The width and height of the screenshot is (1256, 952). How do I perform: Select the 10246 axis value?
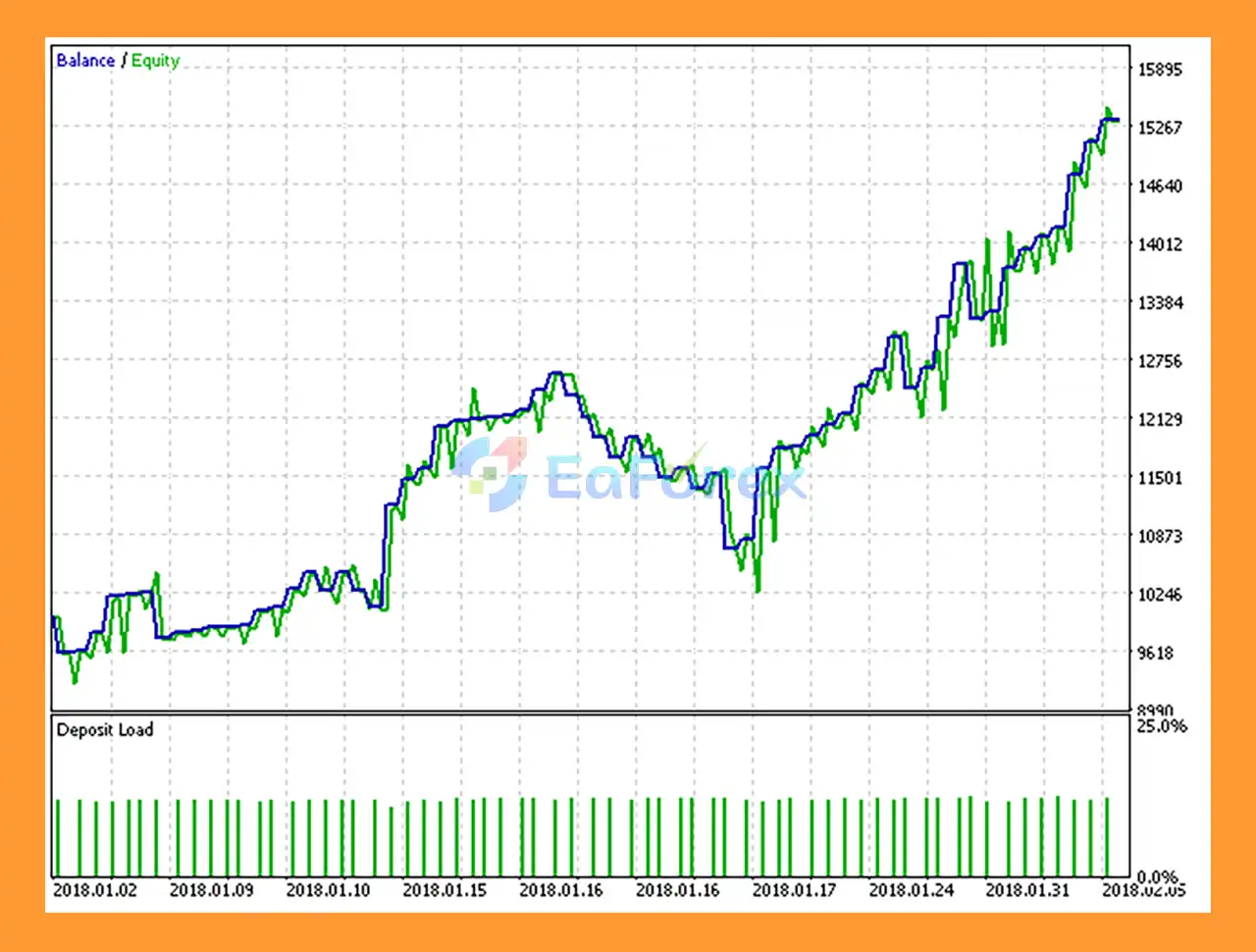pyautogui.click(x=1159, y=595)
